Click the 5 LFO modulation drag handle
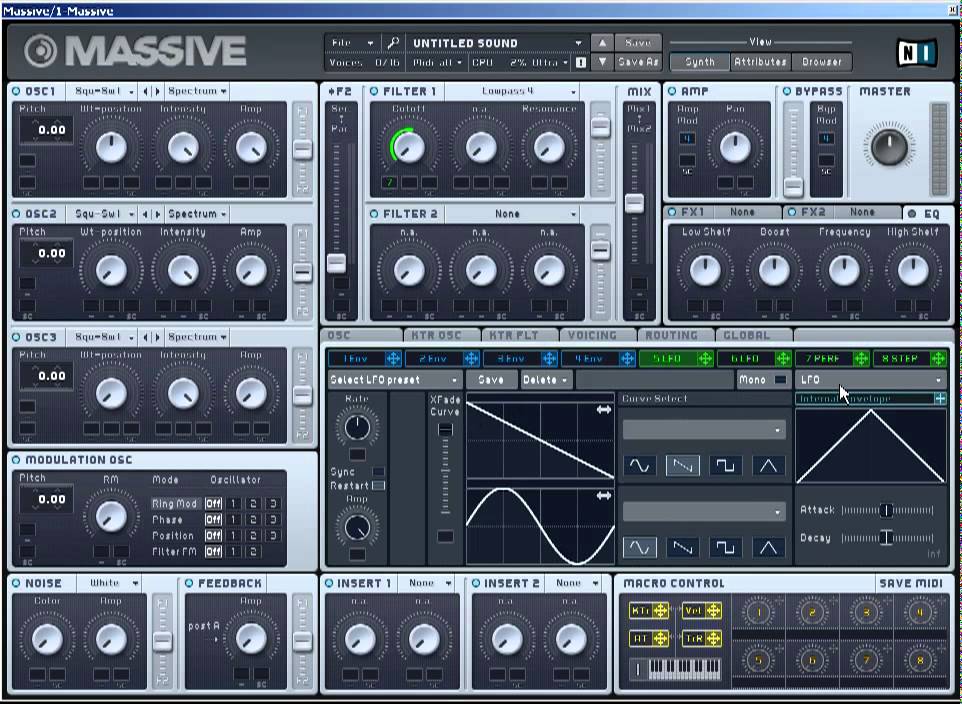962x704 pixels. point(705,358)
